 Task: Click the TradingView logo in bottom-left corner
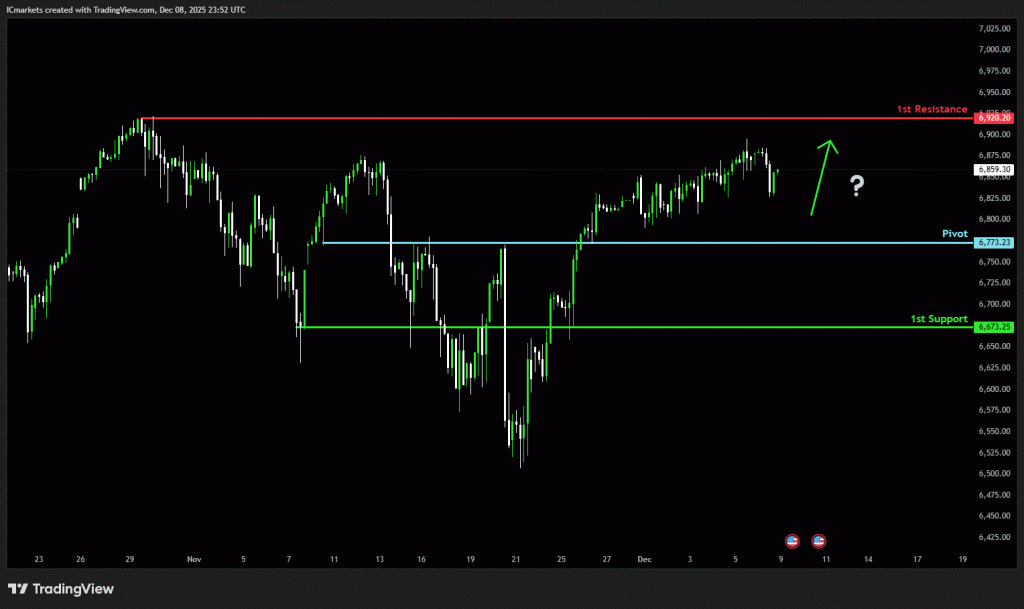[x=60, y=589]
